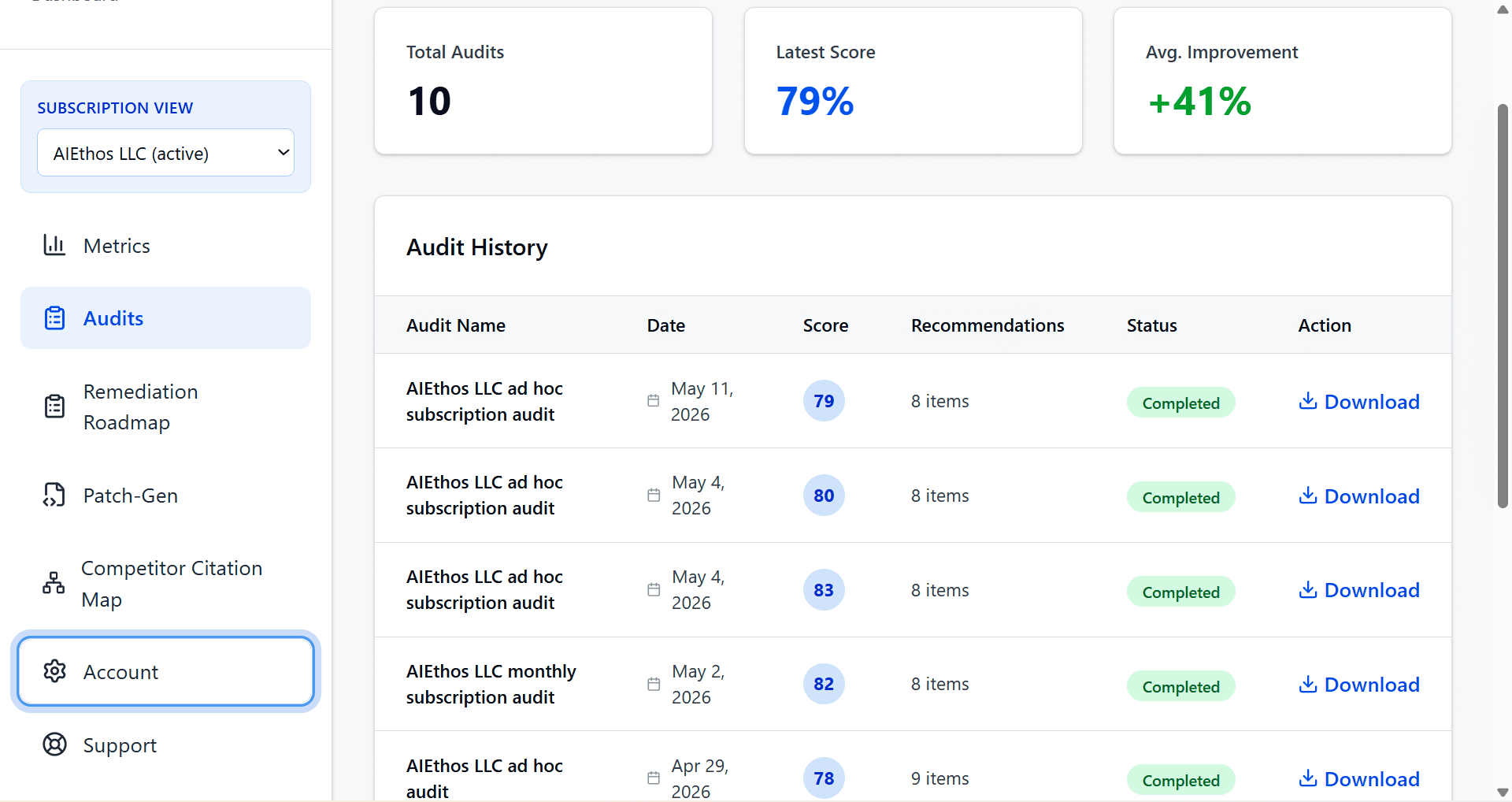Click the Metrics bar chart icon
The width and height of the screenshot is (1512, 802).
click(x=54, y=245)
